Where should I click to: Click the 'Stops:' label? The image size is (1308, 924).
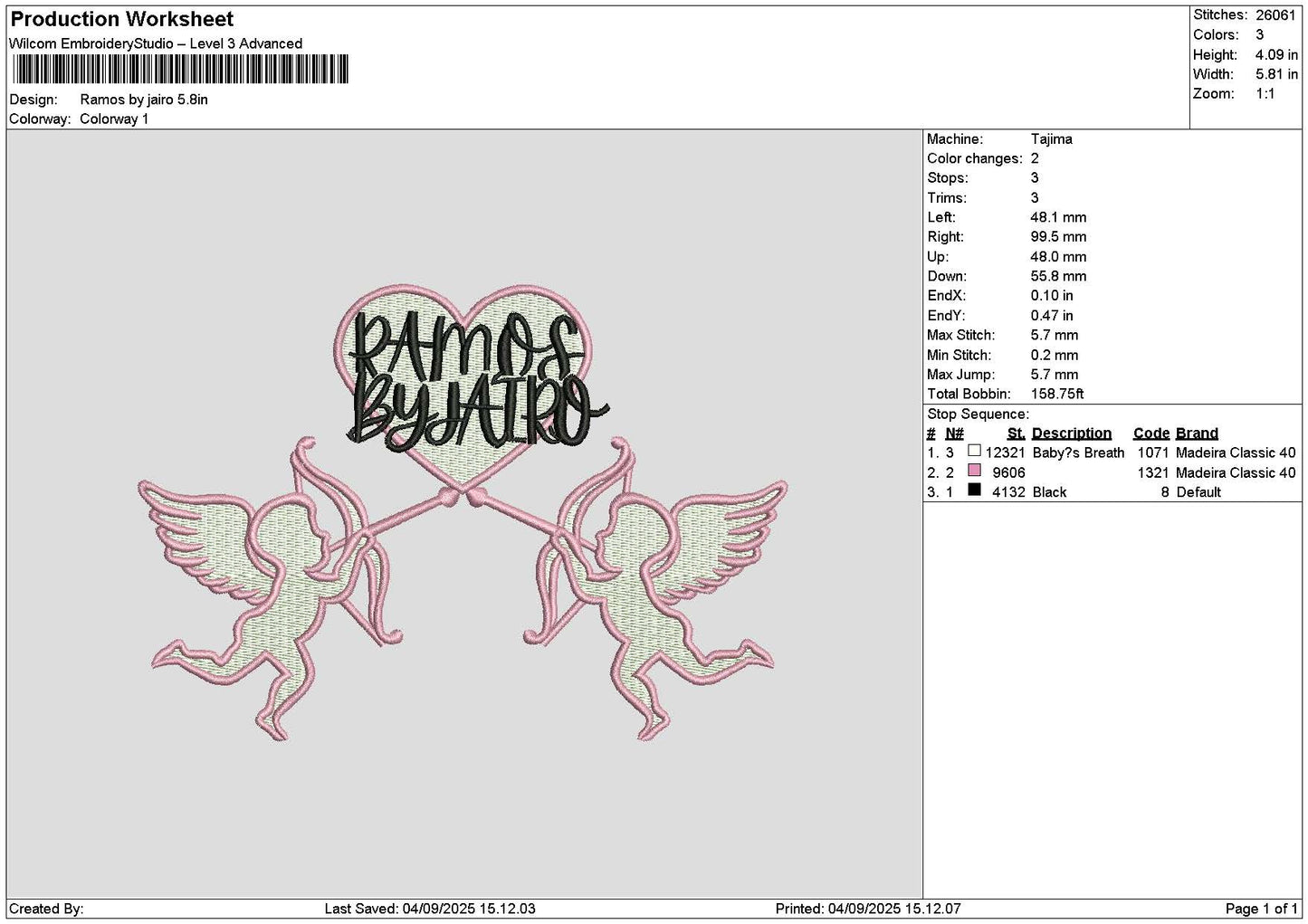(x=948, y=178)
